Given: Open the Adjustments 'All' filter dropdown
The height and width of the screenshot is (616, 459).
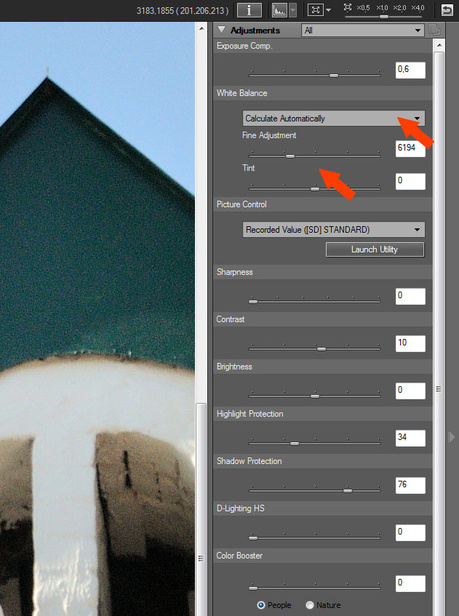Looking at the screenshot, I should [363, 30].
